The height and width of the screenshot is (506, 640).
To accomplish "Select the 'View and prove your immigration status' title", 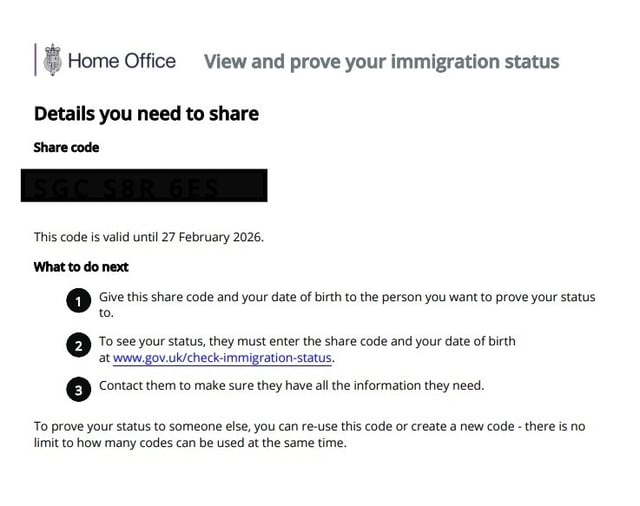I will pyautogui.click(x=381, y=62).
